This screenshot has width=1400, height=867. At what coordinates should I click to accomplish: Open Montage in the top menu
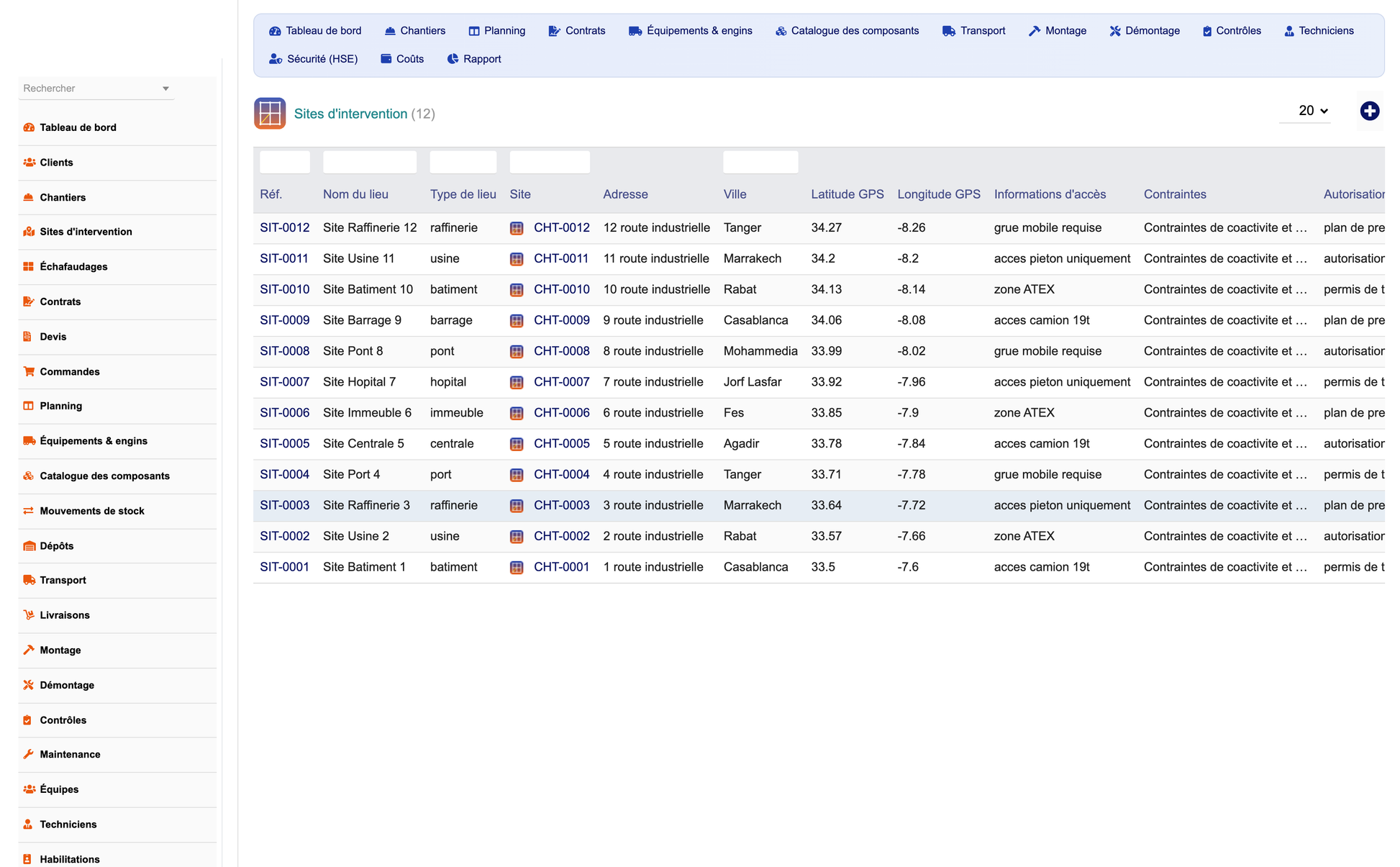click(x=1058, y=31)
